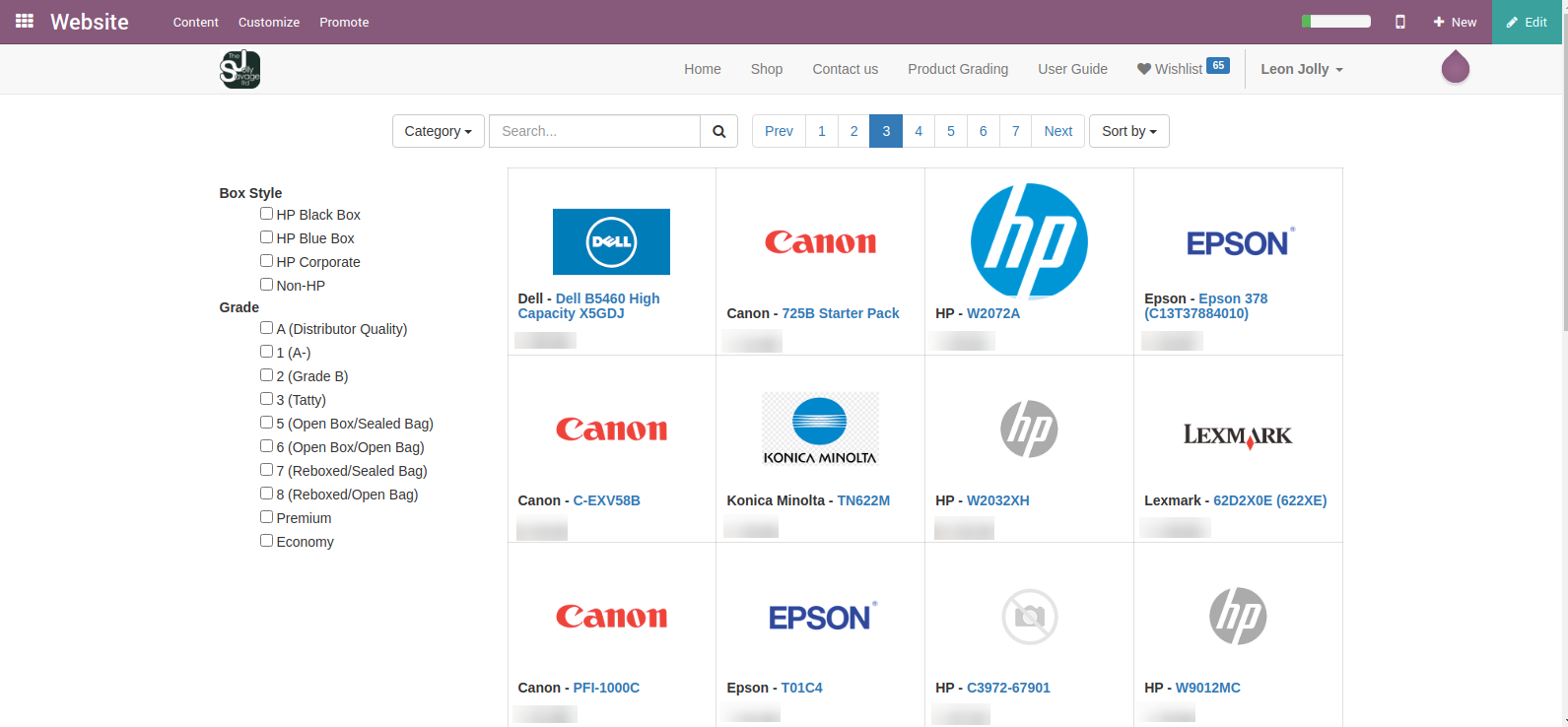
Task: Click the search magnifier button
Action: point(718,131)
